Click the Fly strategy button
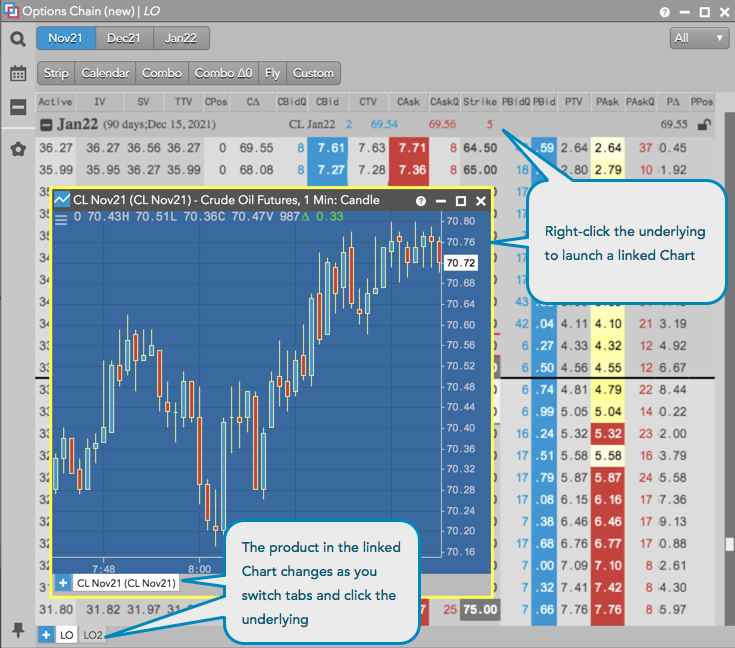The image size is (735, 648). (273, 73)
